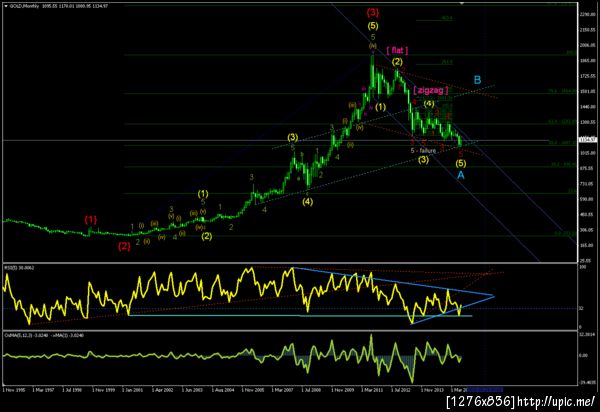Click the '1 Nov 1995' date label
Screen dimensions: 600x412
(14, 390)
